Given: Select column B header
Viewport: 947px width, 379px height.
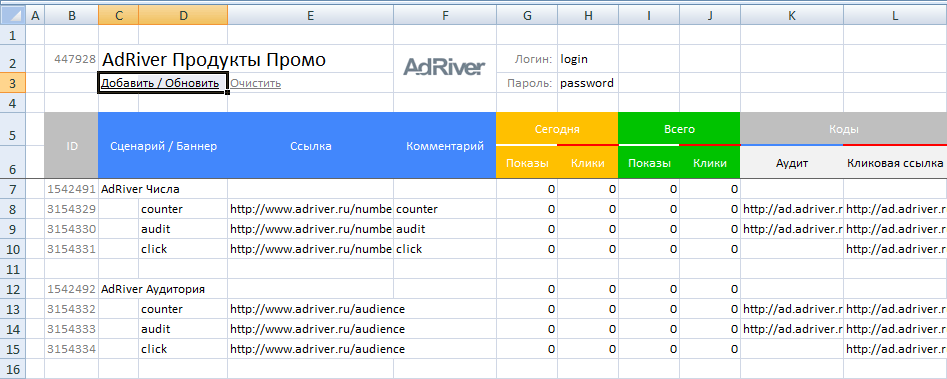Looking at the screenshot, I should [x=71, y=16].
